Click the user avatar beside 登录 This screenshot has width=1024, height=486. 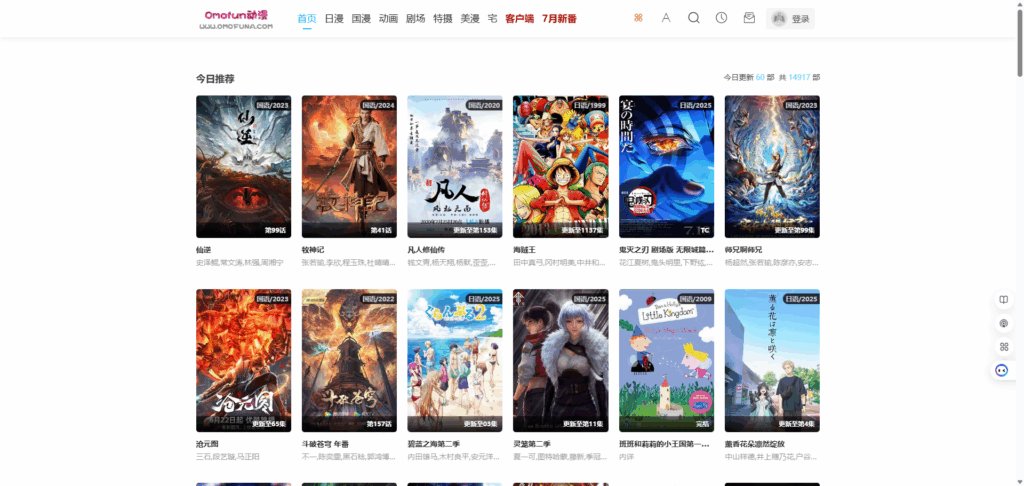tap(778, 19)
